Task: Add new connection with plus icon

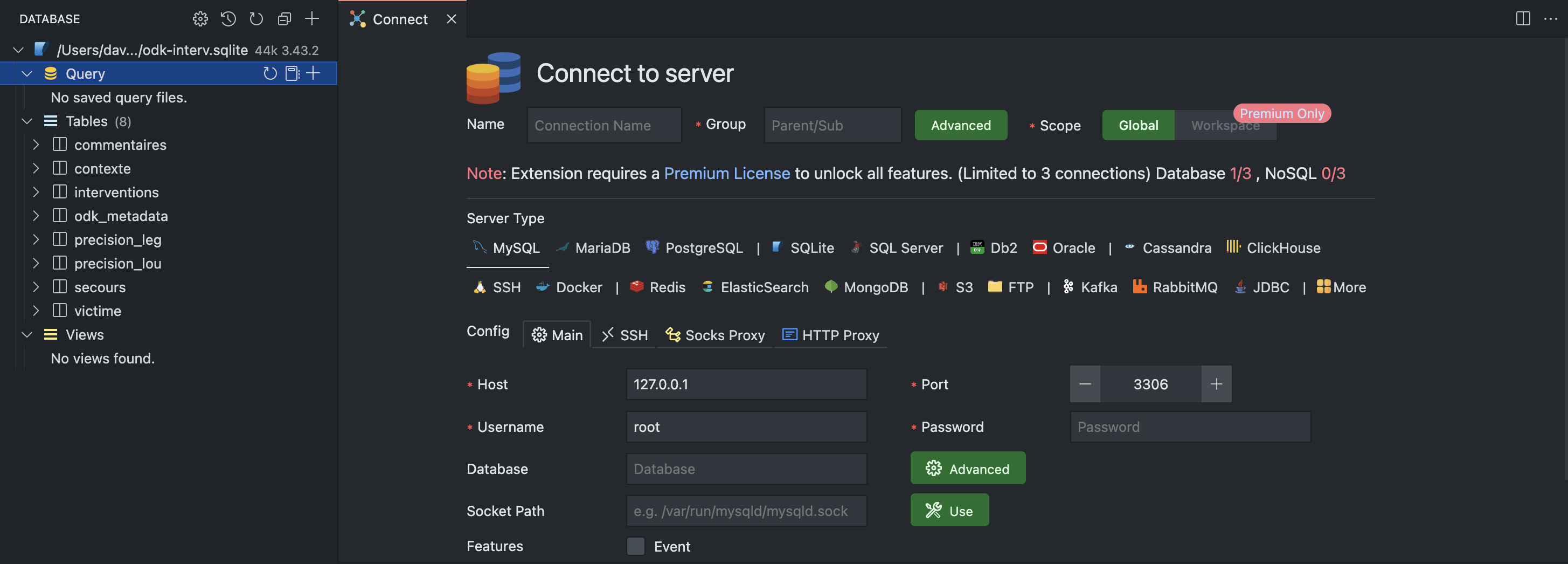Action: click(313, 19)
